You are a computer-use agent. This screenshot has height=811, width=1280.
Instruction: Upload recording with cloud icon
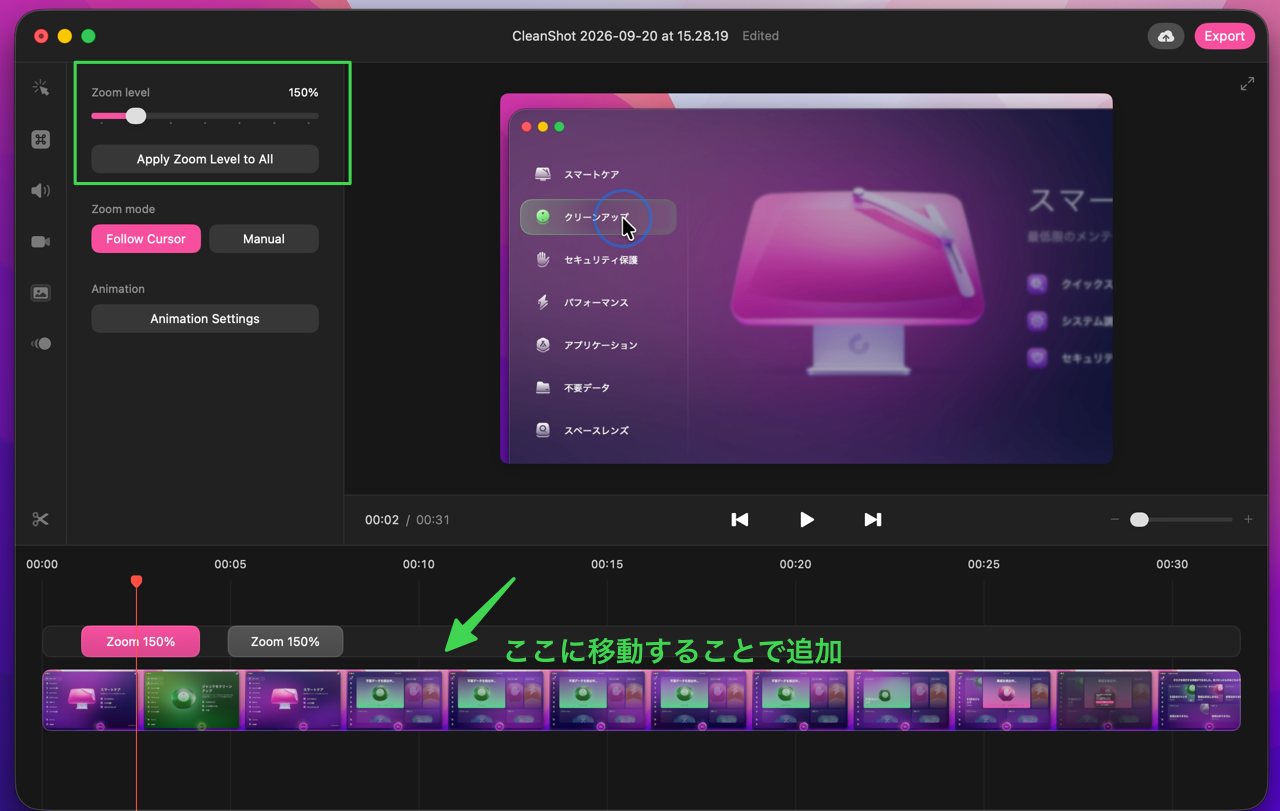click(x=1166, y=36)
